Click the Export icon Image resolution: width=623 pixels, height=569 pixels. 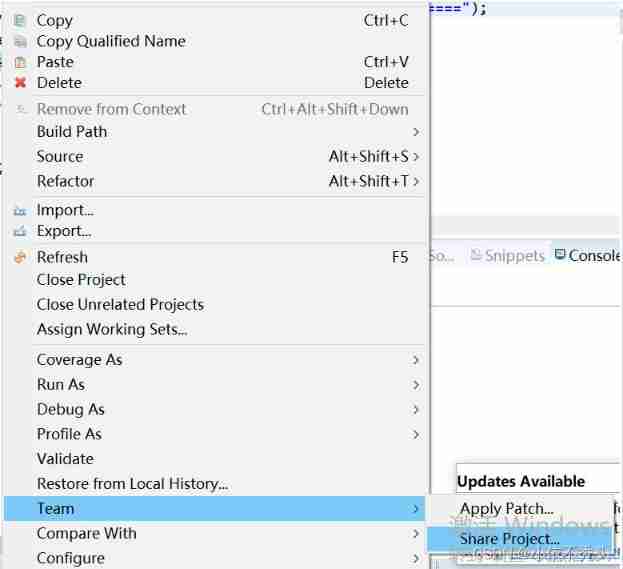20,231
